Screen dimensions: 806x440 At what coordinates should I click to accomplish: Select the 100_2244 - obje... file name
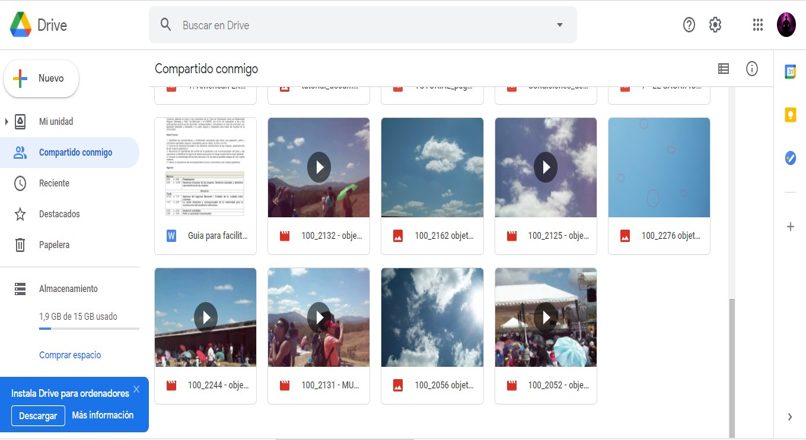click(x=218, y=386)
